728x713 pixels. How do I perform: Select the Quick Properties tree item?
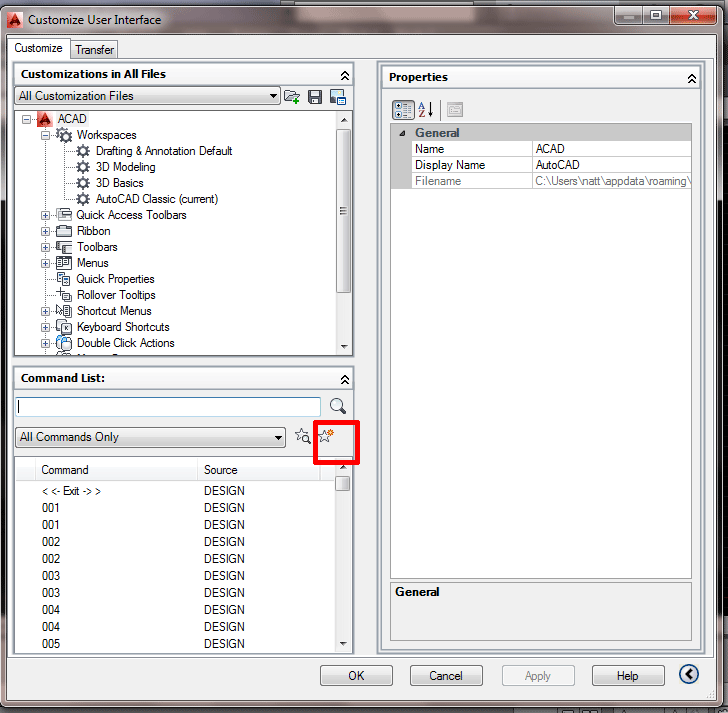pyautogui.click(x=115, y=279)
